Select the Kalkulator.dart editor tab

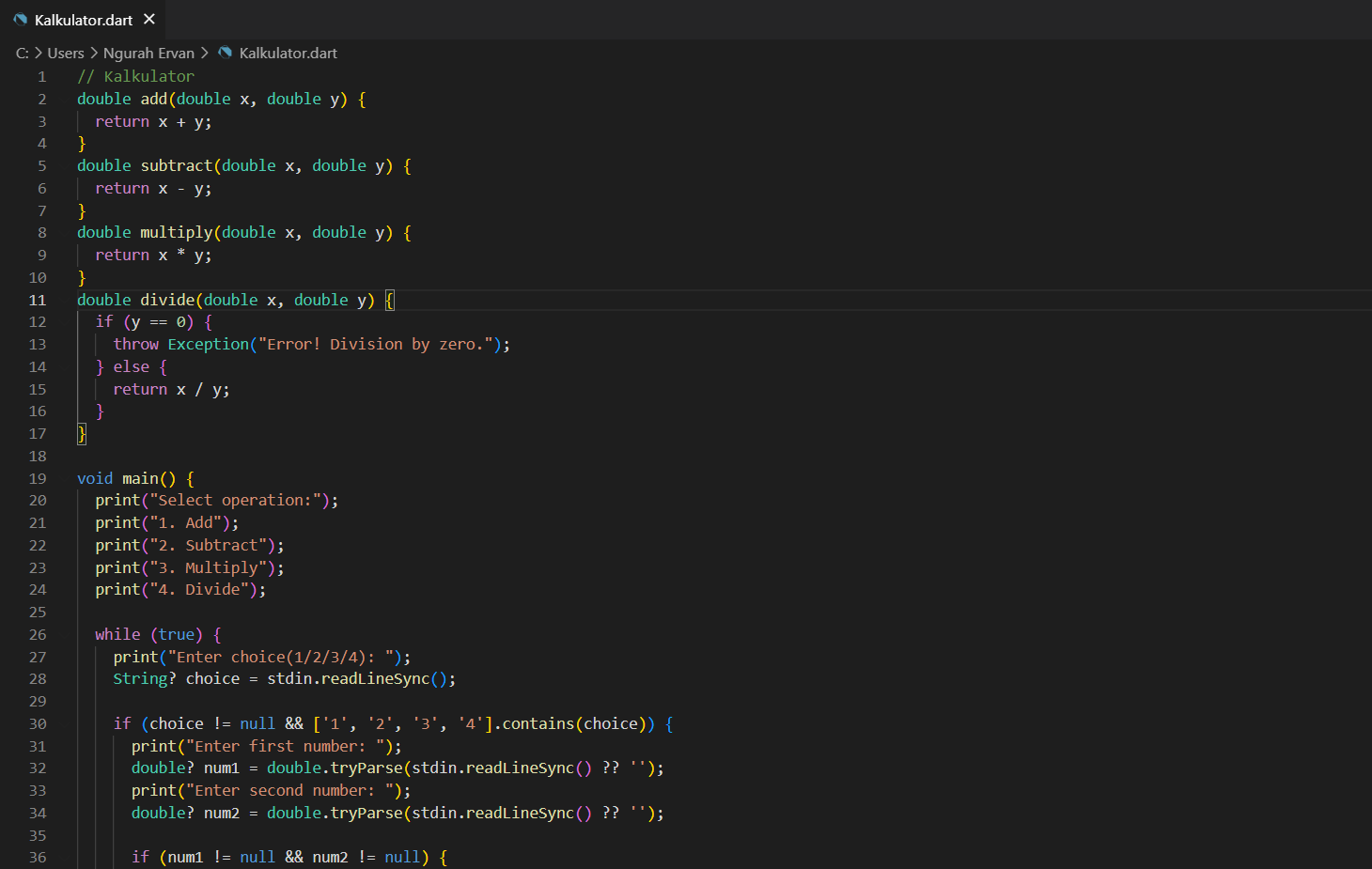coord(83,20)
